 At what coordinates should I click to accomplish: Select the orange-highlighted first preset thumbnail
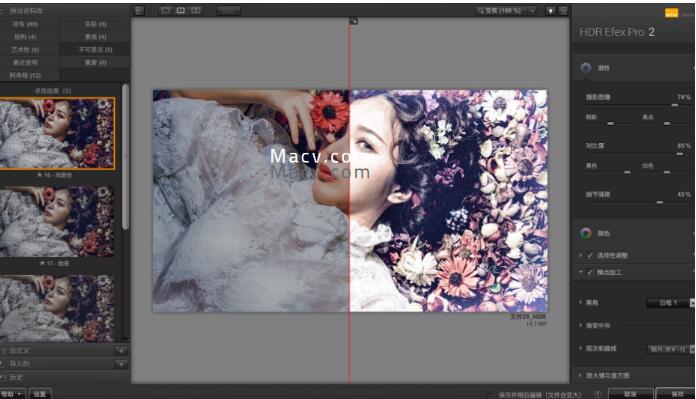coord(57,133)
